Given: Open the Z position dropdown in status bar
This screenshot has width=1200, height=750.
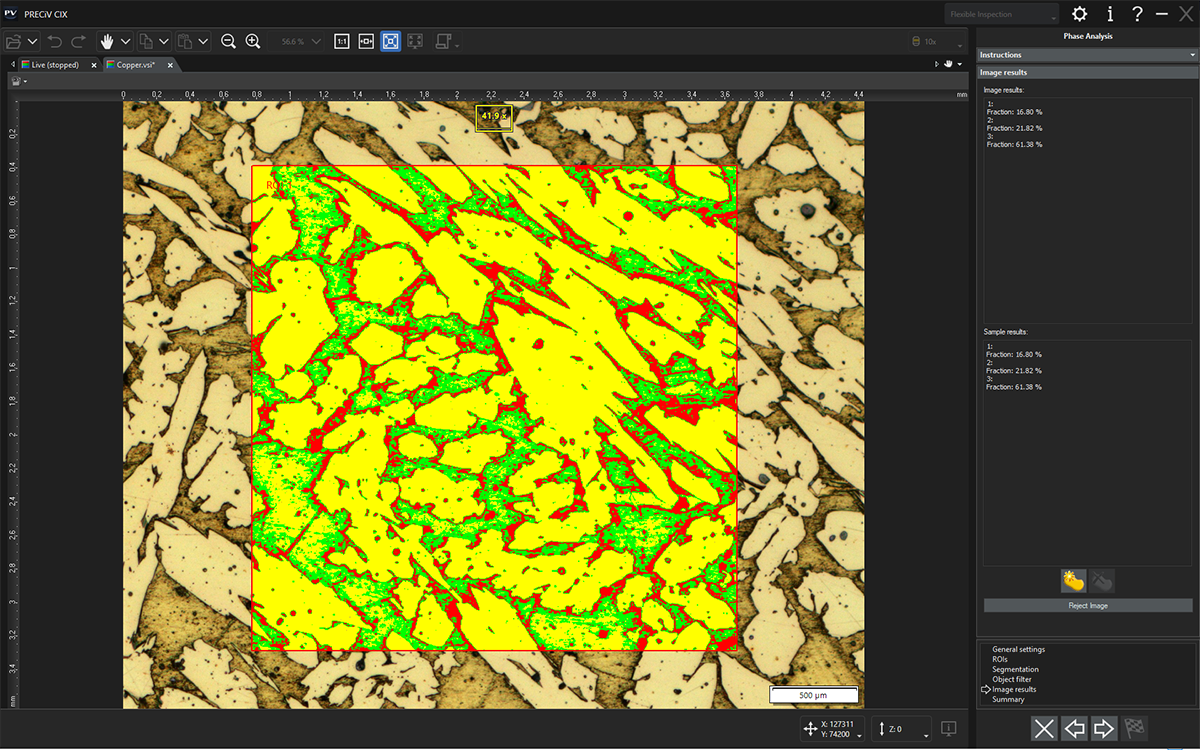Looking at the screenshot, I should [x=926, y=736].
